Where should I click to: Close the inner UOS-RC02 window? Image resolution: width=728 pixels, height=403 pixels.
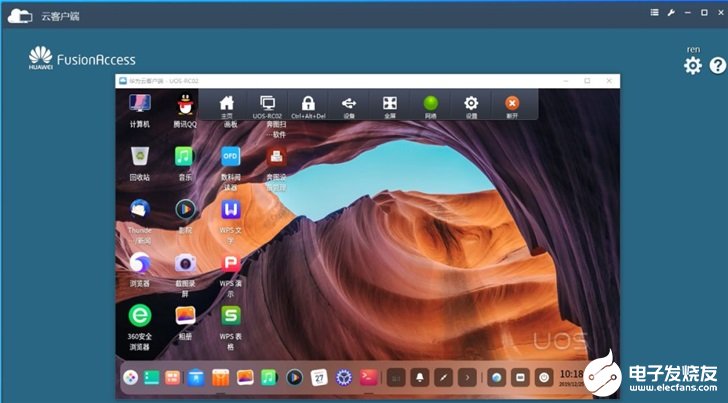coord(609,81)
